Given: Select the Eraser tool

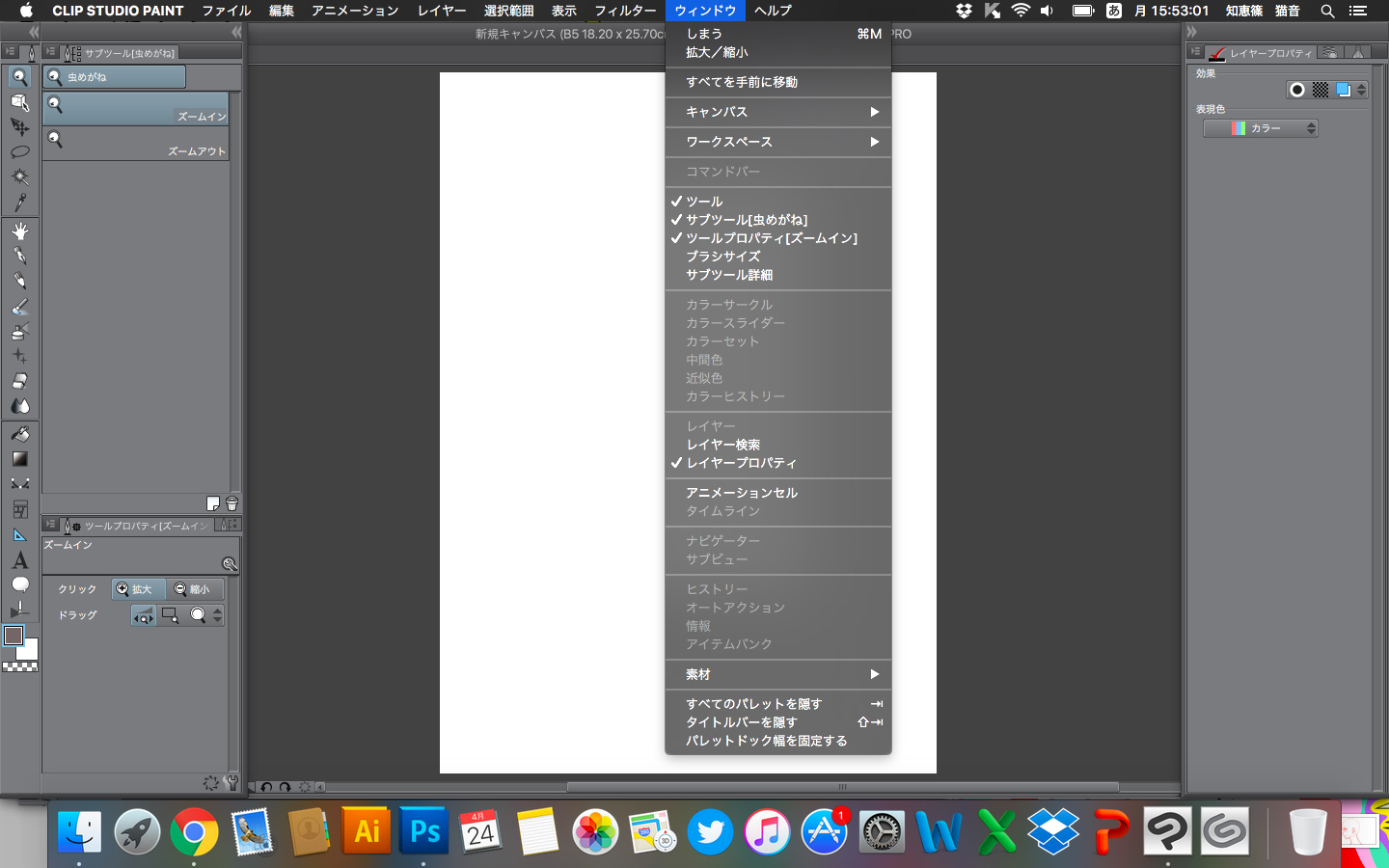Looking at the screenshot, I should (19, 381).
